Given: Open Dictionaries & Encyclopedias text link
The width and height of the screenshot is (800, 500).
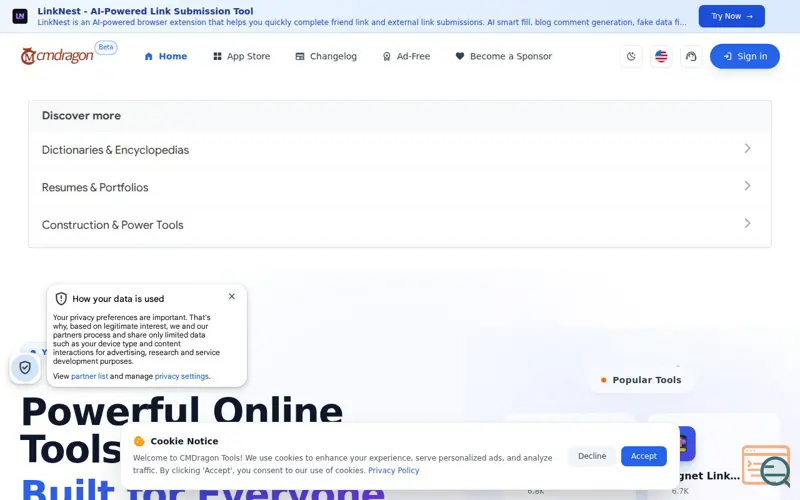Looking at the screenshot, I should point(115,150).
